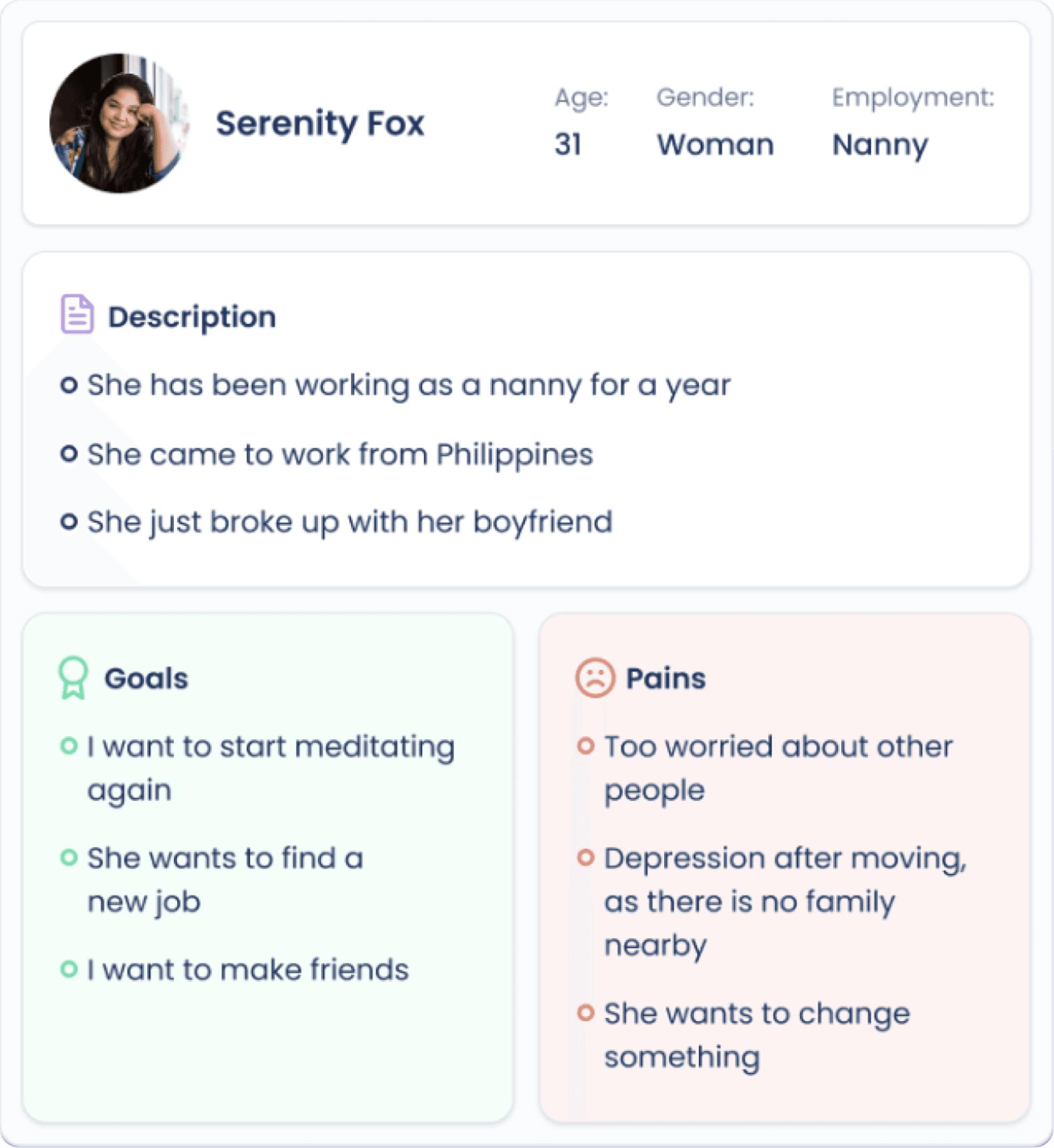The height and width of the screenshot is (1148, 1054).
Task: Click the green bullet beside 'start meditating again'
Action: pyautogui.click(x=69, y=746)
